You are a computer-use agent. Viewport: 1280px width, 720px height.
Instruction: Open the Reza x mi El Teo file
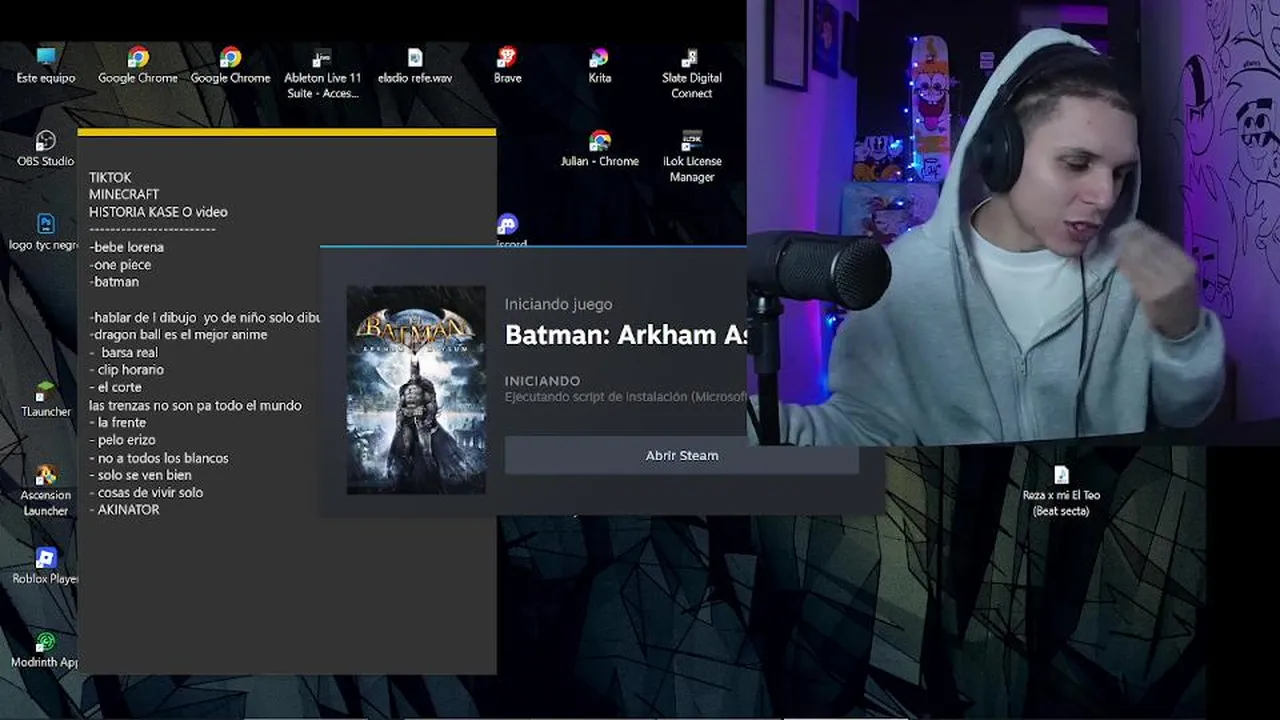pos(1061,490)
